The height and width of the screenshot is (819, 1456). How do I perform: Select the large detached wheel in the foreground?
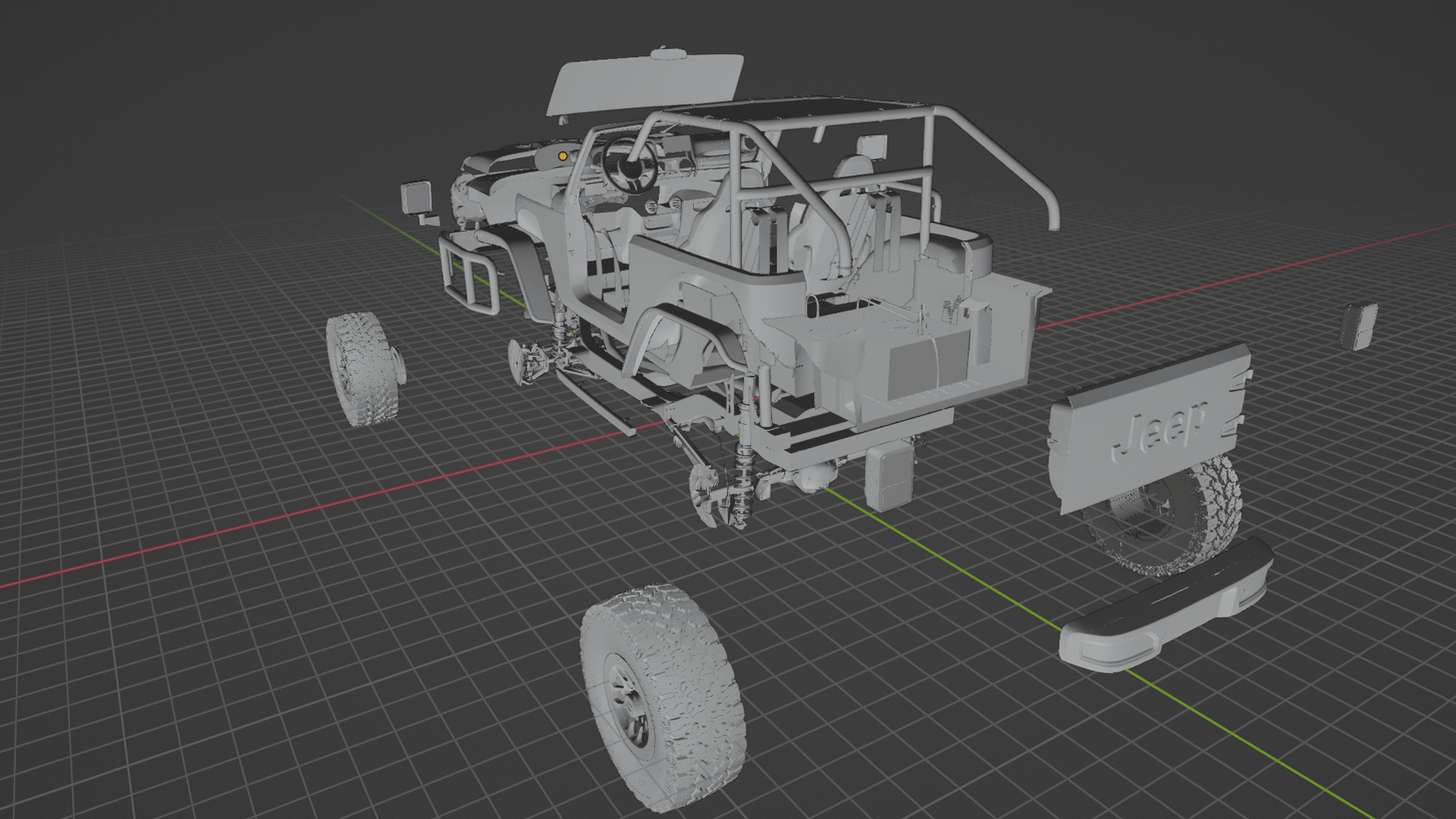(x=664, y=698)
